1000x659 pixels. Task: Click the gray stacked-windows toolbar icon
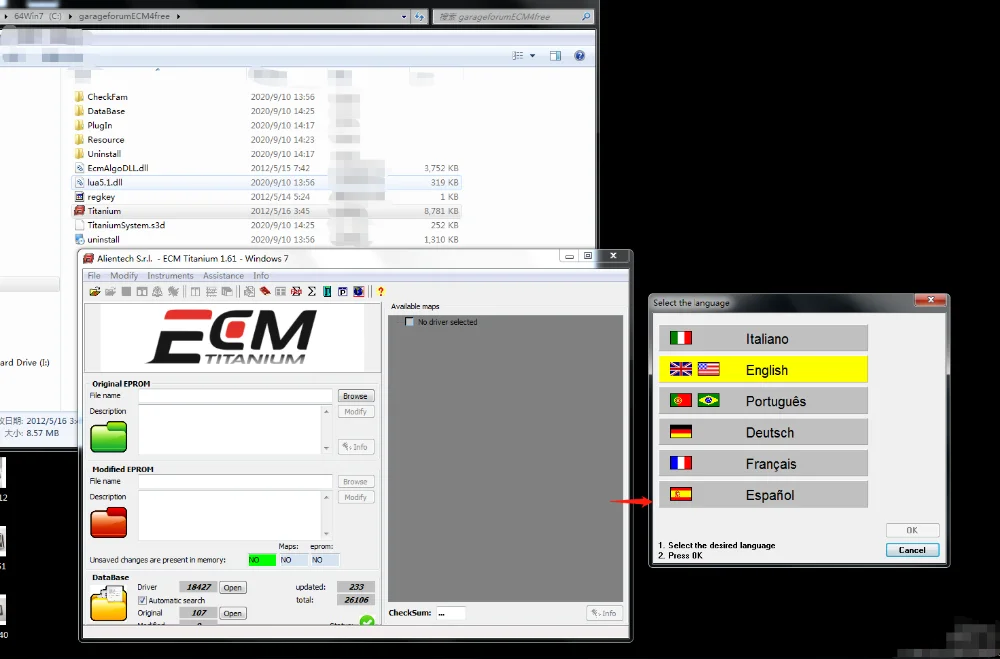[227, 292]
